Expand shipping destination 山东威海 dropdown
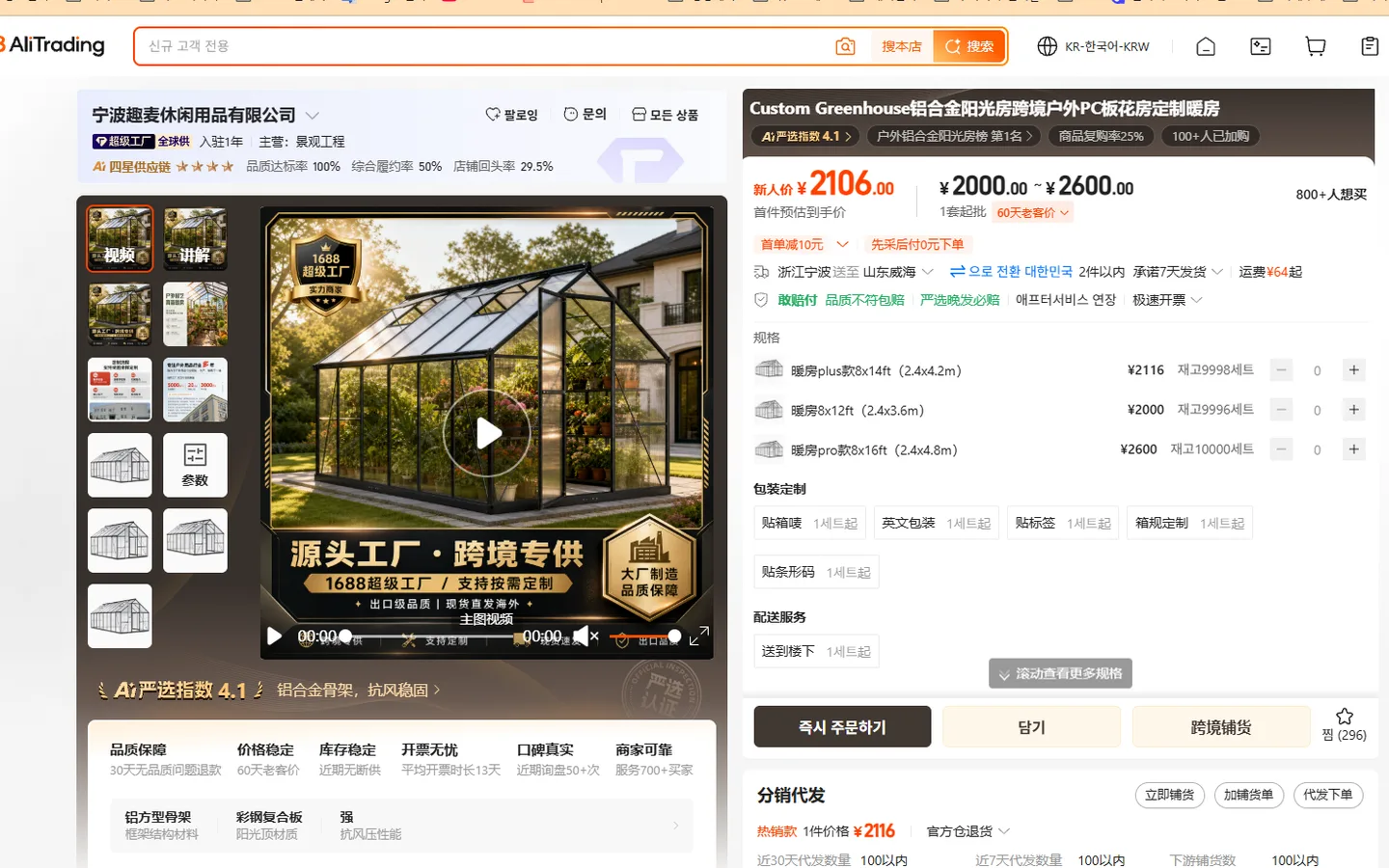Screen dimensions: 1389x868 pos(927,272)
